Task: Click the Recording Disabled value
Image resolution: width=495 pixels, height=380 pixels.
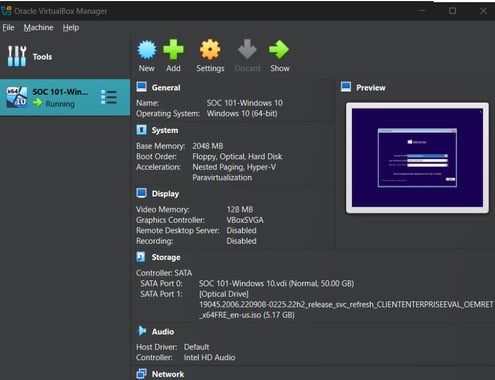Action: (x=241, y=241)
